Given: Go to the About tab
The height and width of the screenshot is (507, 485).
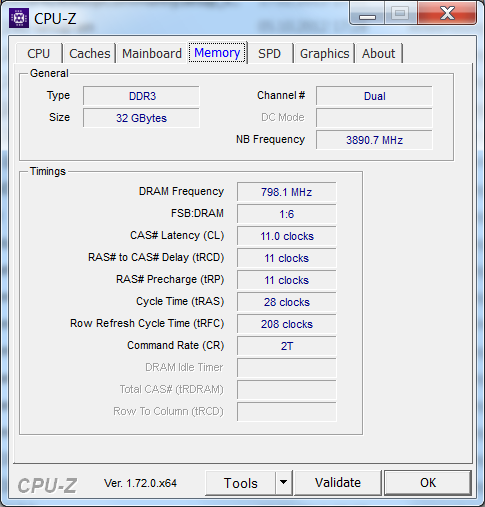Looking at the screenshot, I should [x=379, y=53].
